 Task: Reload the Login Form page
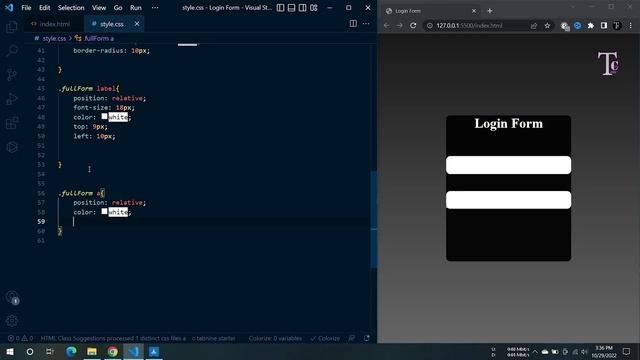[413, 26]
